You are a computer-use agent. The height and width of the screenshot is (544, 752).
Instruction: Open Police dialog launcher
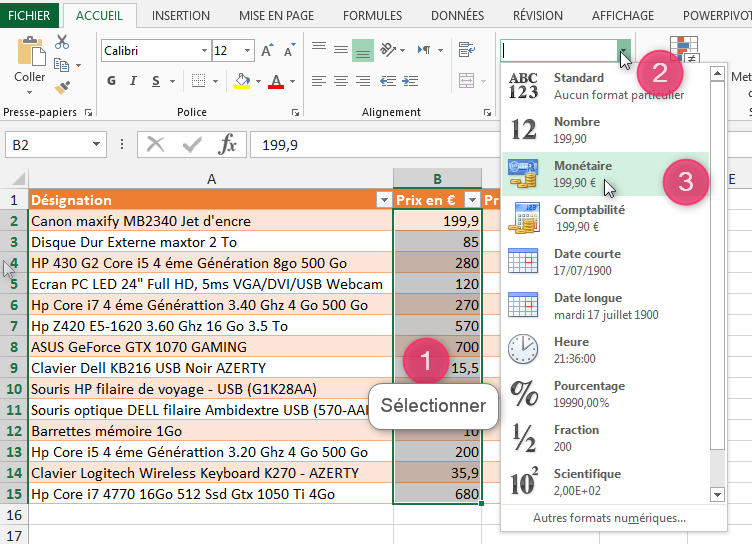[295, 113]
